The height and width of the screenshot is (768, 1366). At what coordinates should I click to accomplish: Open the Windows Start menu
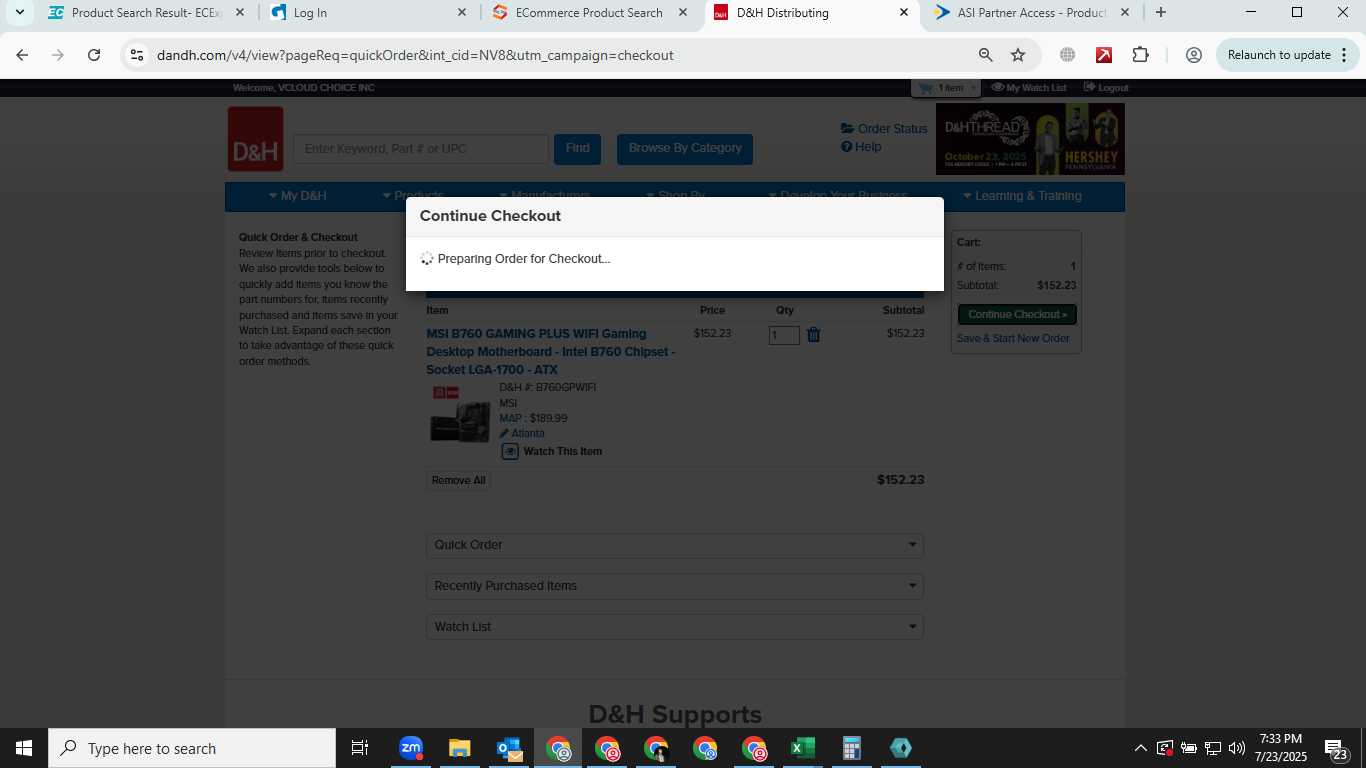point(24,748)
